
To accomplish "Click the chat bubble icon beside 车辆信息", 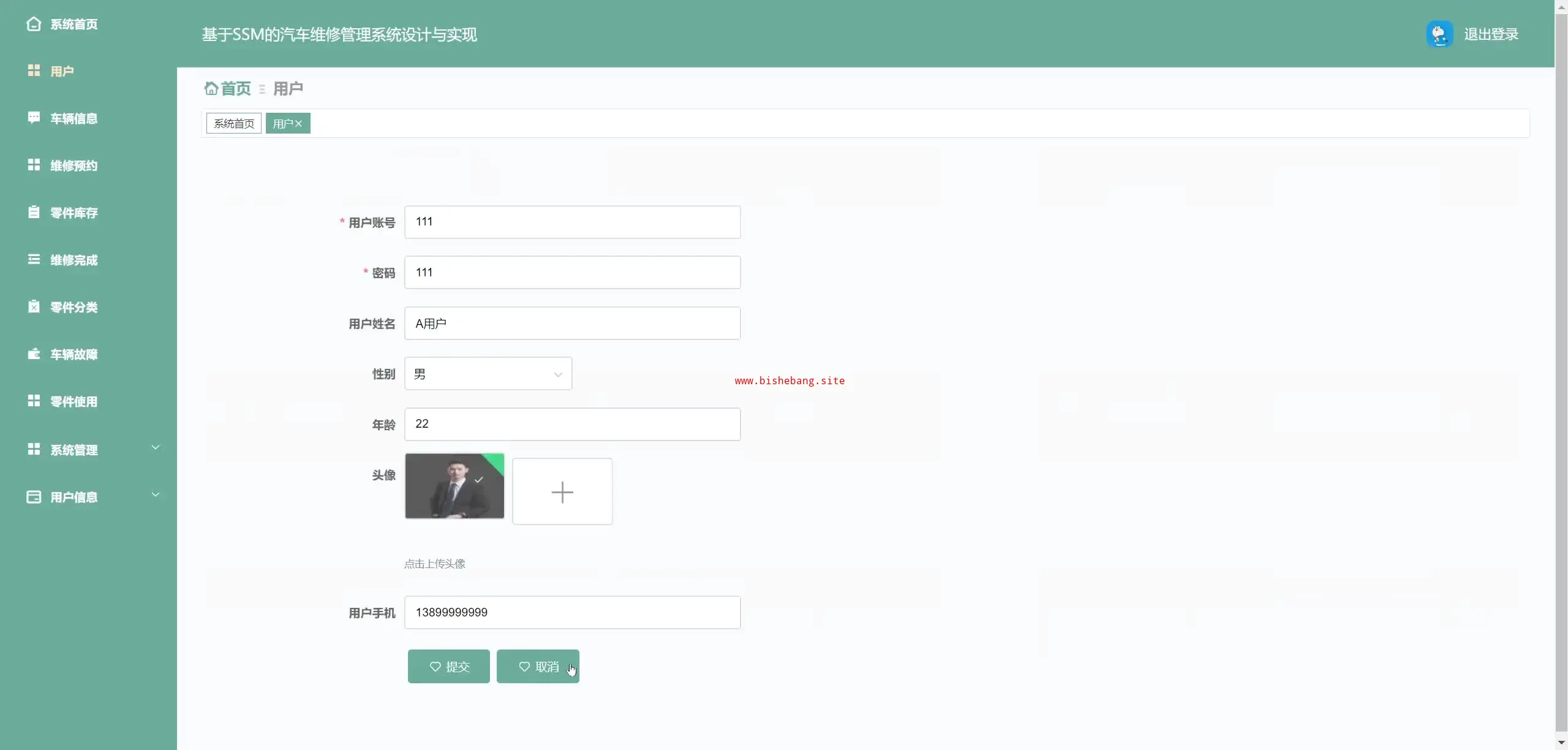I will pyautogui.click(x=34, y=118).
